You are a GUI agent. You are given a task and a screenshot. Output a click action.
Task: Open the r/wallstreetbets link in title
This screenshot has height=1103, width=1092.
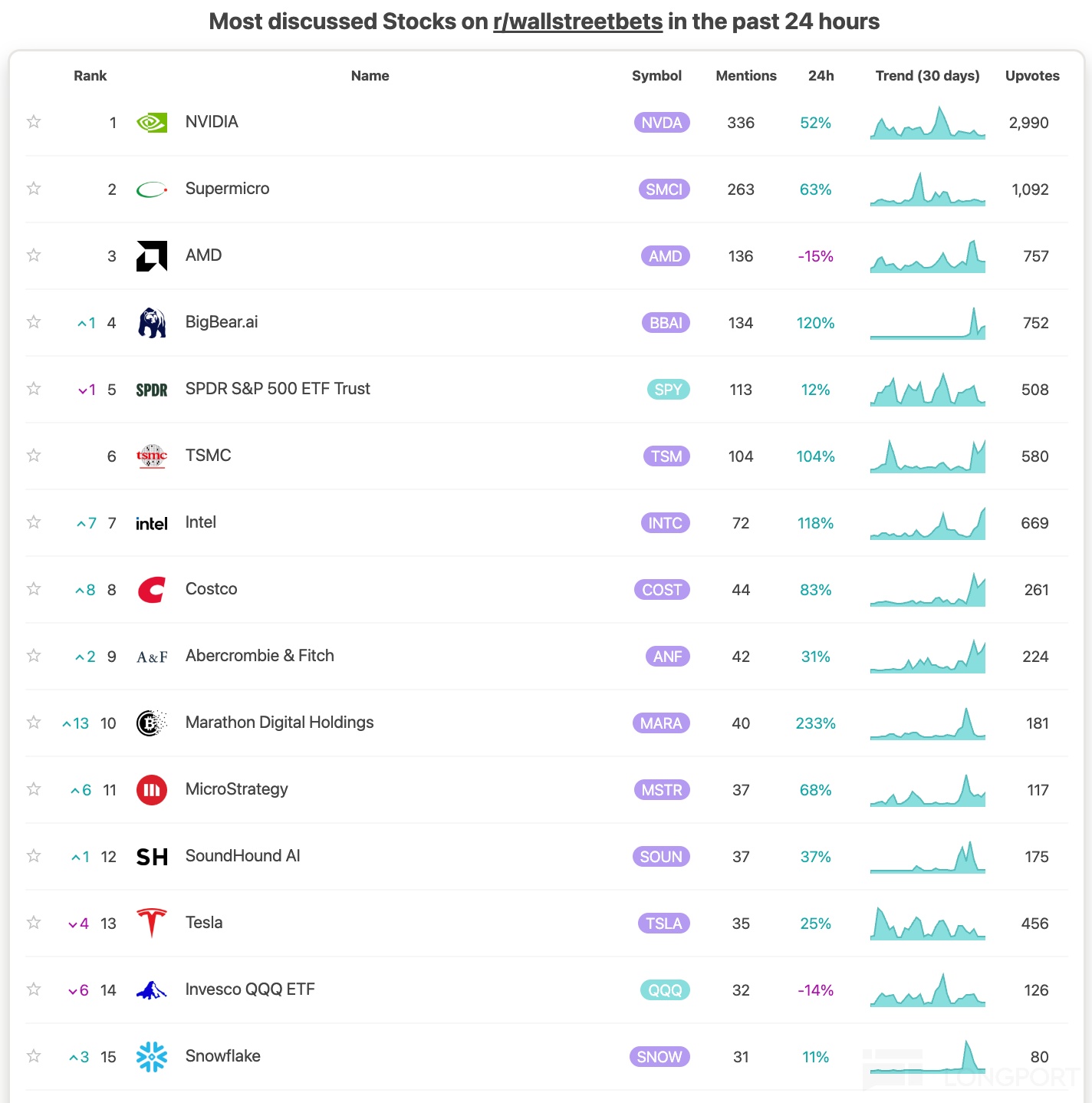pyautogui.click(x=577, y=21)
